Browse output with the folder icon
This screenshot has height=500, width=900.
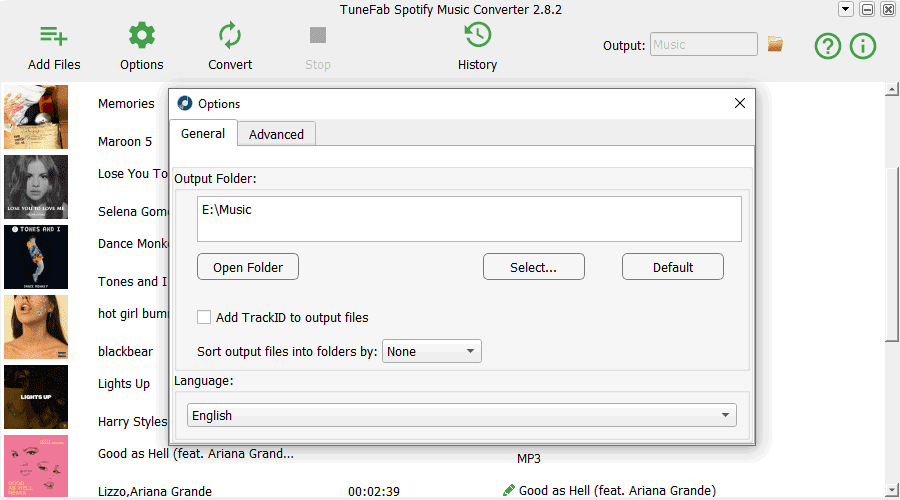point(775,44)
